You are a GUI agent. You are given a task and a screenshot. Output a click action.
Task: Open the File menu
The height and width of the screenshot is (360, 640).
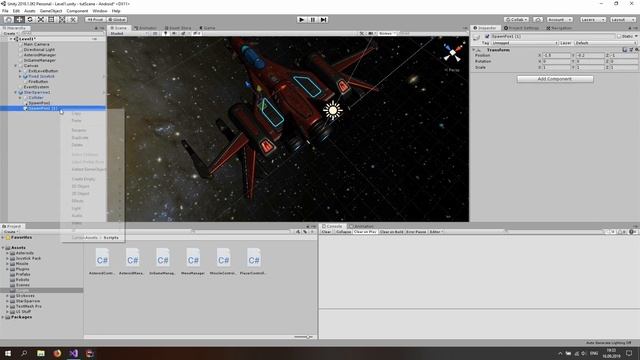5,11
